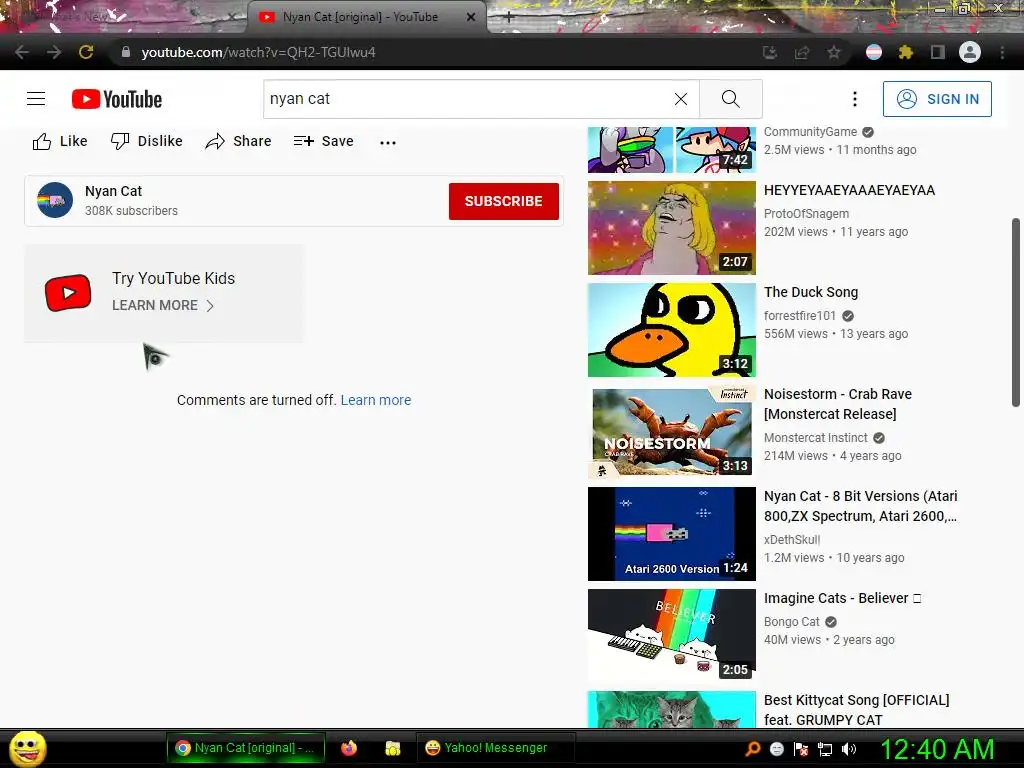Screen dimensions: 1024x768
Task: Click The Duck Song title
Action: pos(810,292)
